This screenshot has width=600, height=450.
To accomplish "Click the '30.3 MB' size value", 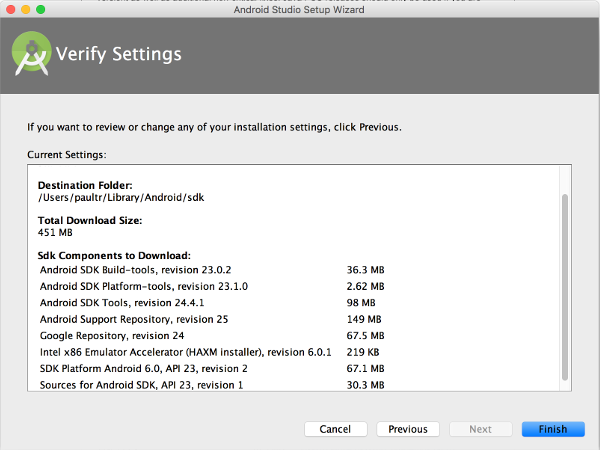I will pos(365,385).
